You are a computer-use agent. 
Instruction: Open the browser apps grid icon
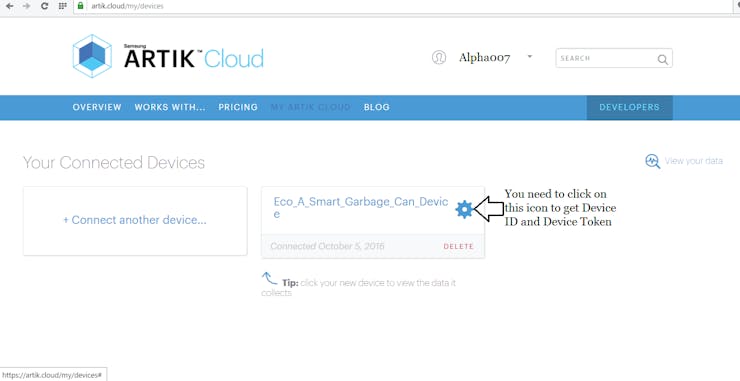point(63,6)
